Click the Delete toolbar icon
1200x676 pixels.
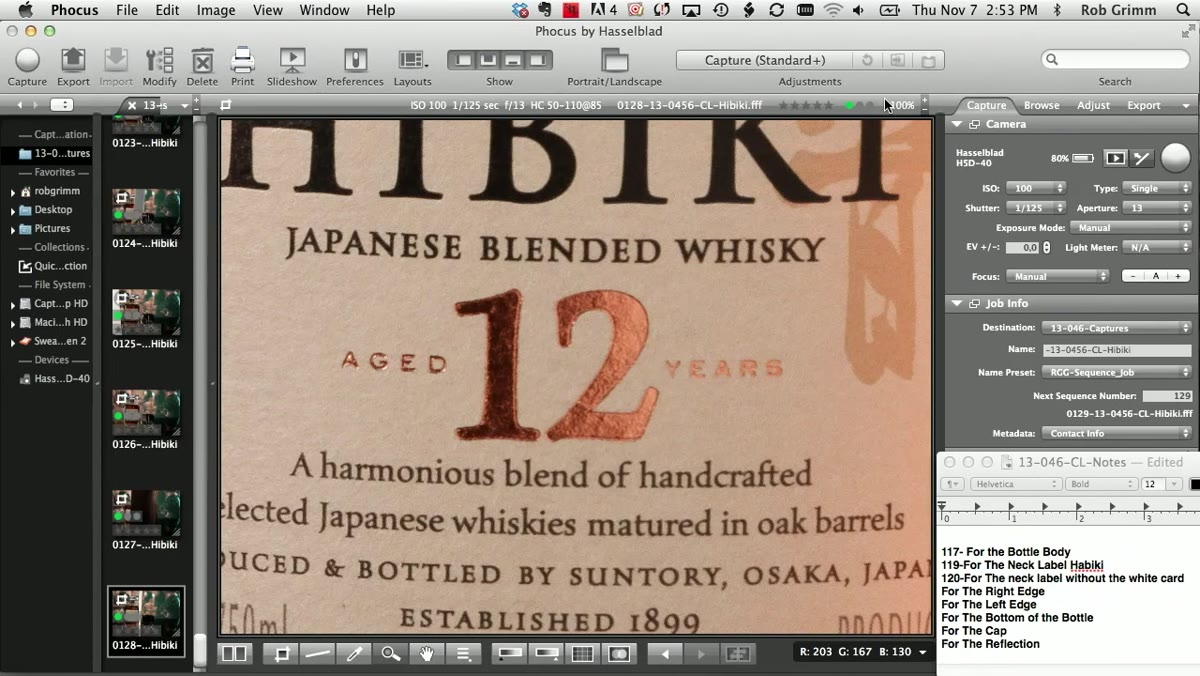202,60
